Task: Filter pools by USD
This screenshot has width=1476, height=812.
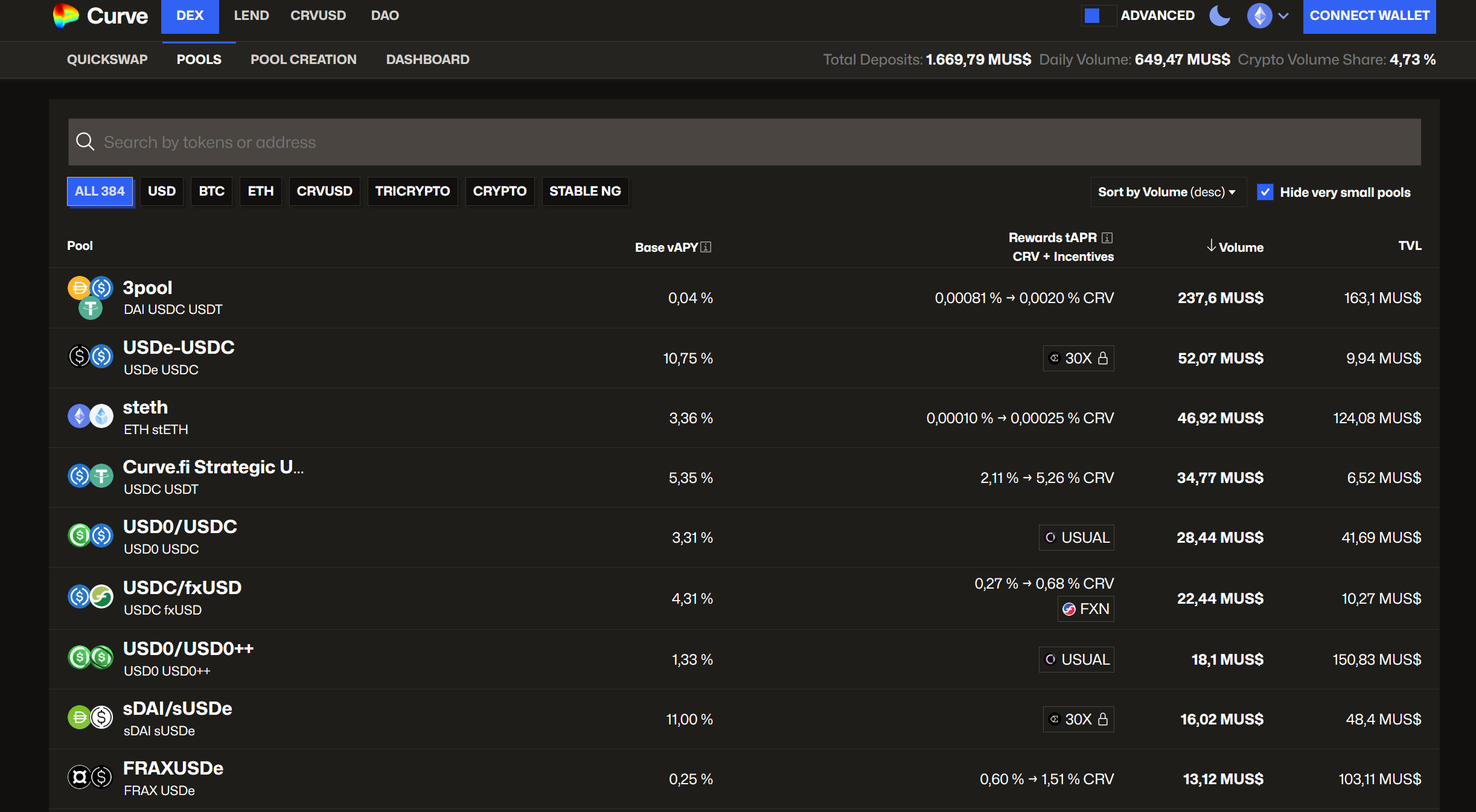Action: click(162, 191)
